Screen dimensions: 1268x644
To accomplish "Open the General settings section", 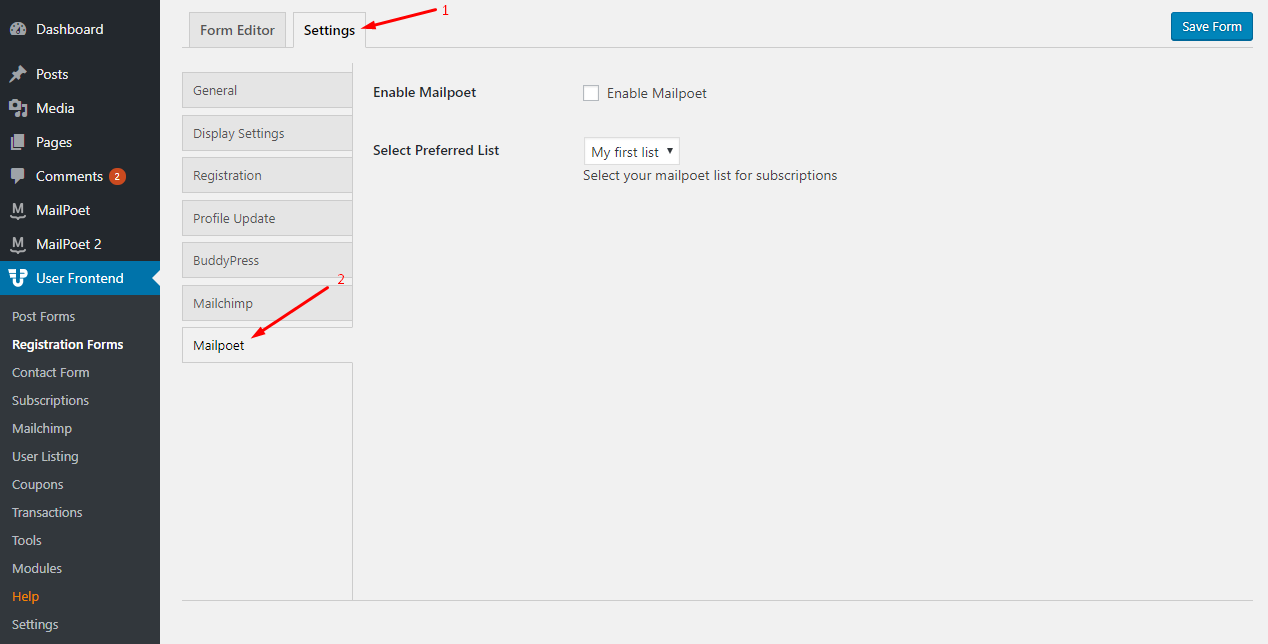I will pos(267,90).
